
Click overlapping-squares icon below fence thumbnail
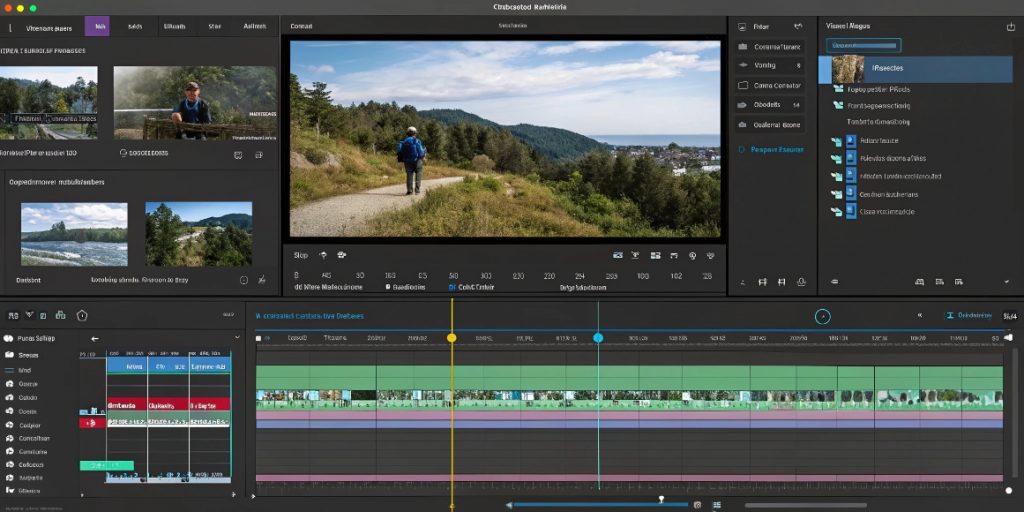point(259,155)
